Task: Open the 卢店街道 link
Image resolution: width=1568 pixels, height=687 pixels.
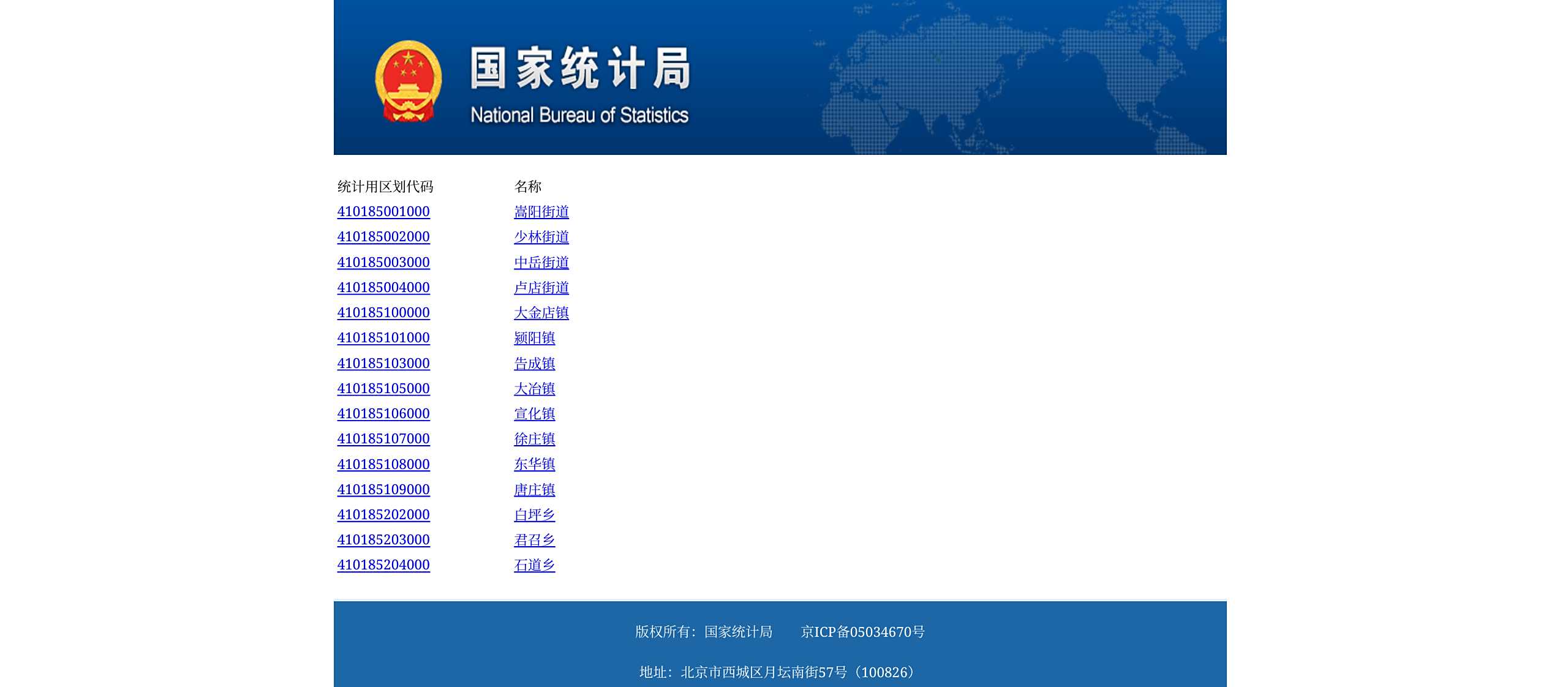Action: click(x=541, y=288)
